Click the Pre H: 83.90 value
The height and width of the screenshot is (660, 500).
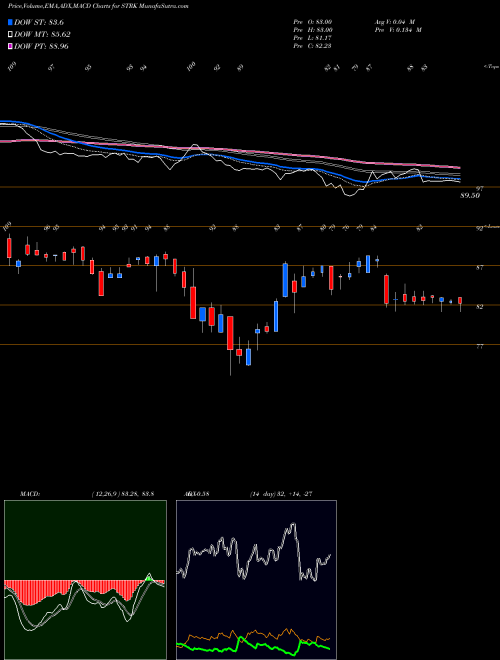[313, 30]
